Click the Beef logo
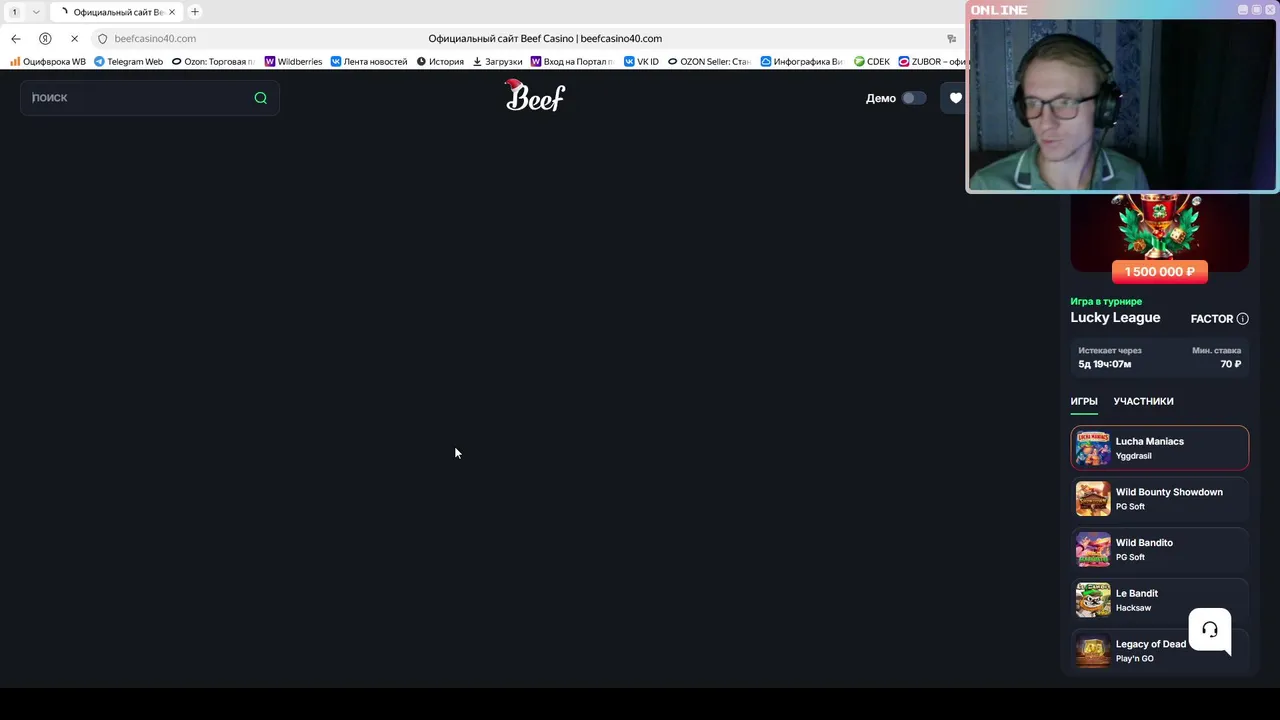The image size is (1280, 720). [x=535, y=95]
